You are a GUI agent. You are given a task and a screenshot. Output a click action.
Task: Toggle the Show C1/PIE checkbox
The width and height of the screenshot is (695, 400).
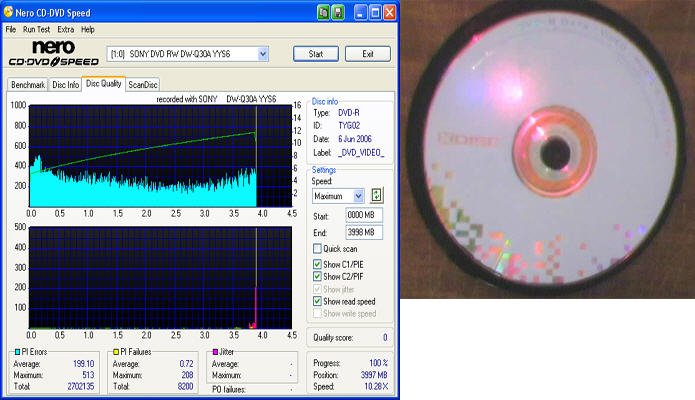[317, 264]
